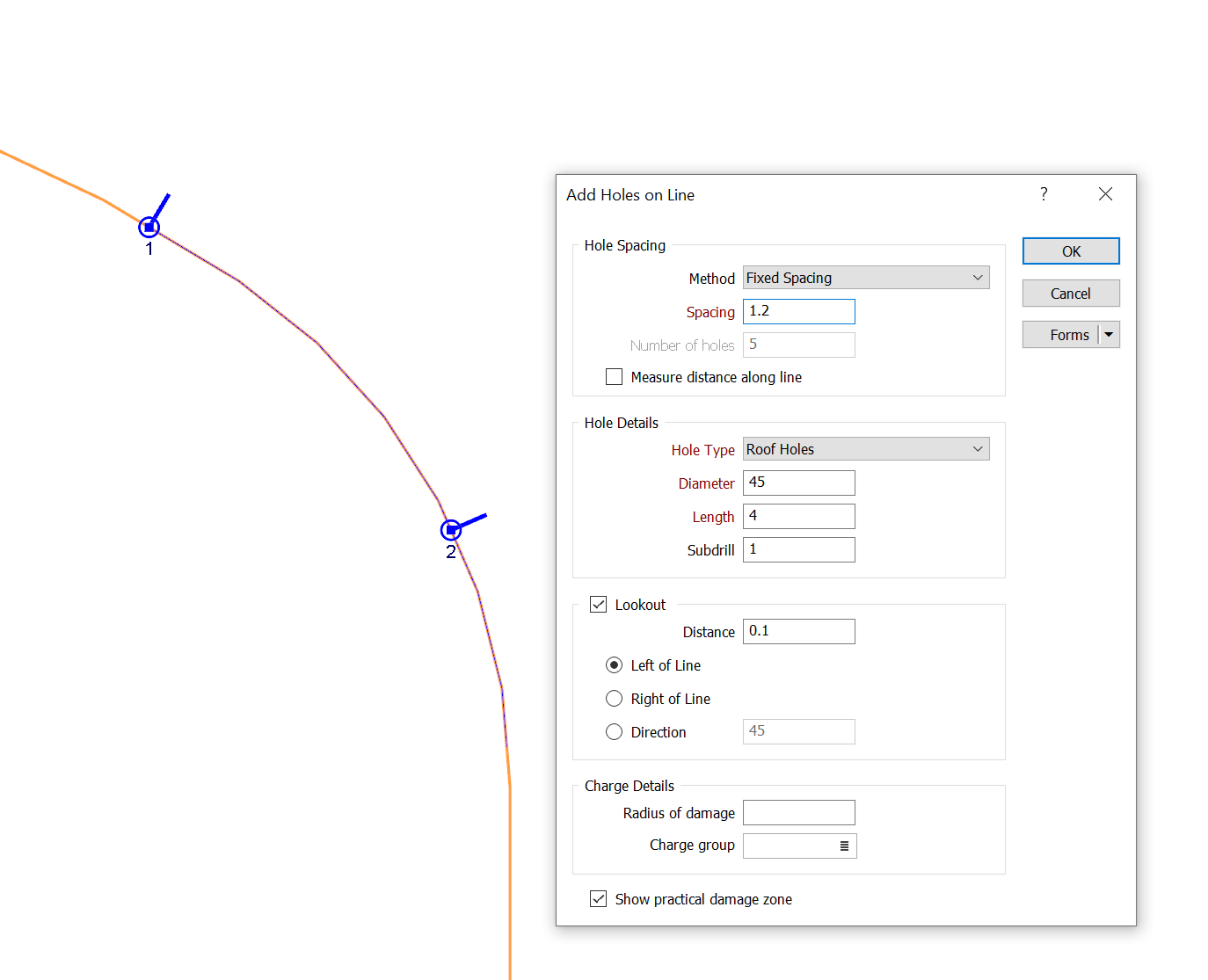The image size is (1208, 980).
Task: Edit the Spacing value field
Action: click(x=798, y=311)
